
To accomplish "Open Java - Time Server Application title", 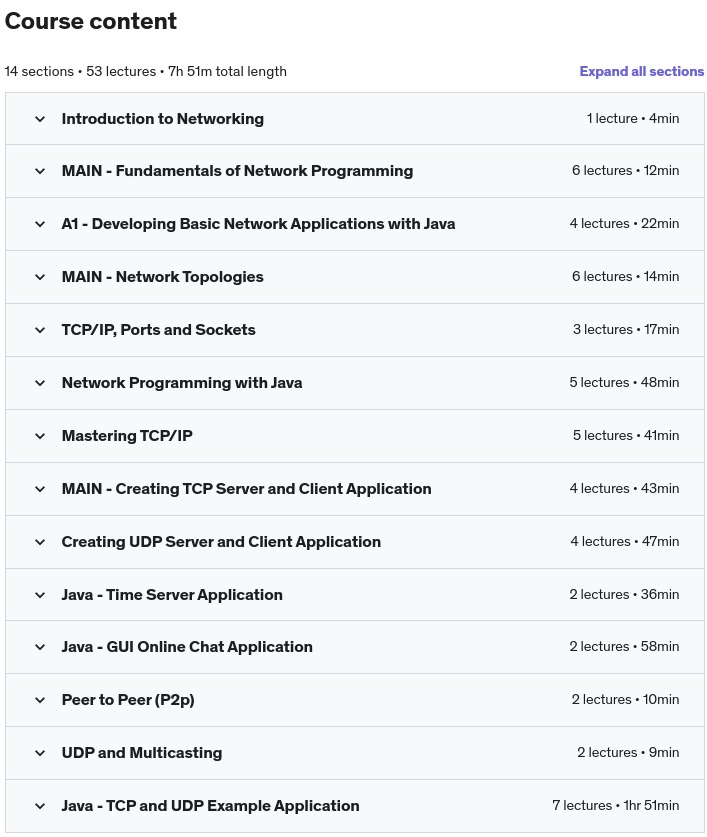I will [172, 595].
